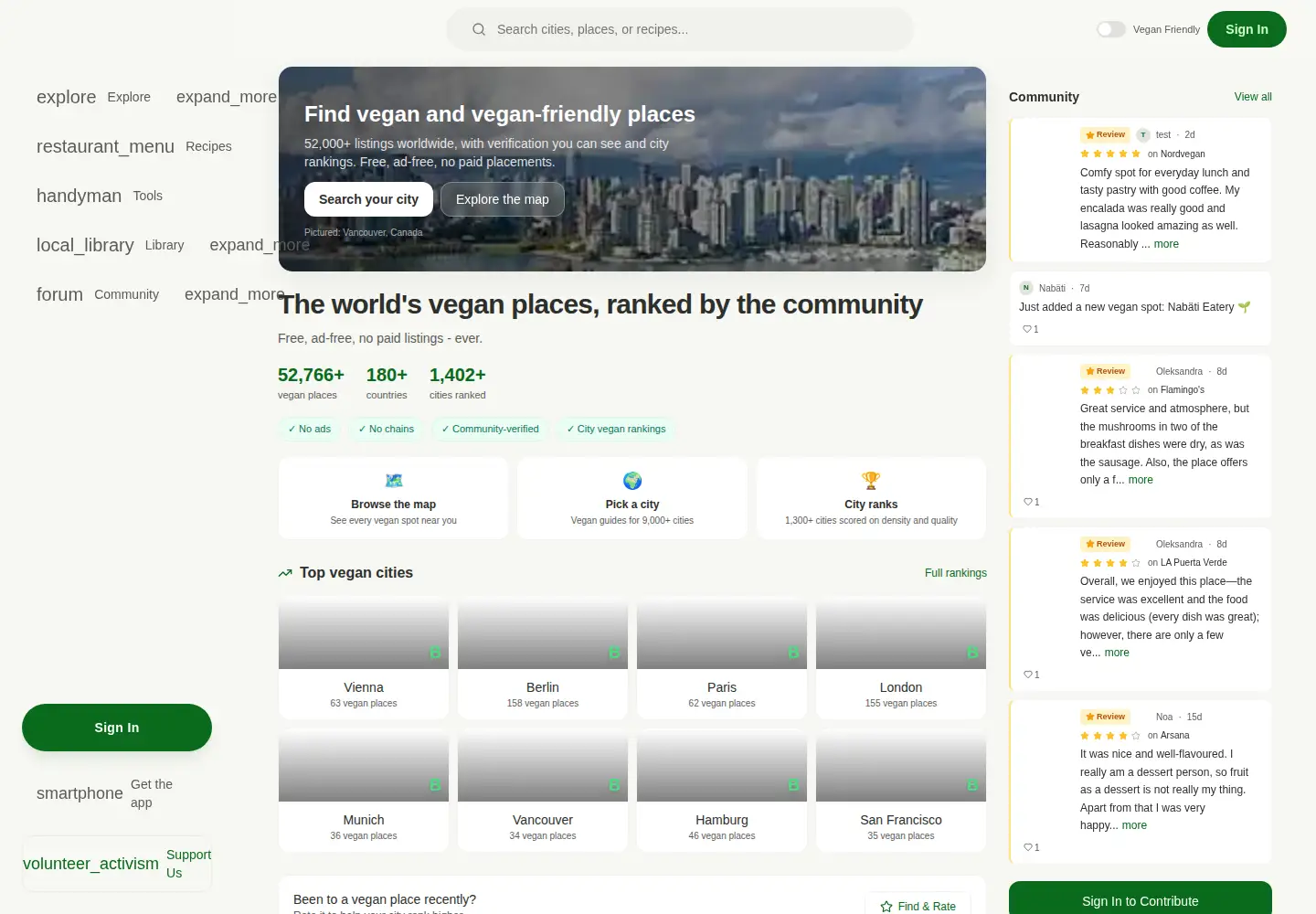Click the globe icon above Pick a city
Image resolution: width=1316 pixels, height=914 pixels.
point(632,481)
